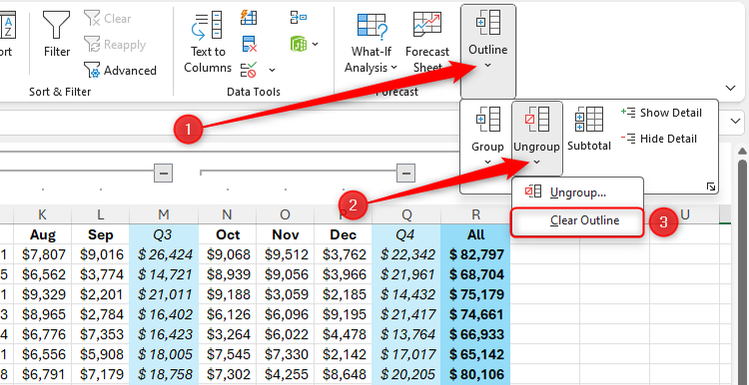Viewport: 749px width, 385px height.
Task: Select column O header
Action: (x=285, y=215)
